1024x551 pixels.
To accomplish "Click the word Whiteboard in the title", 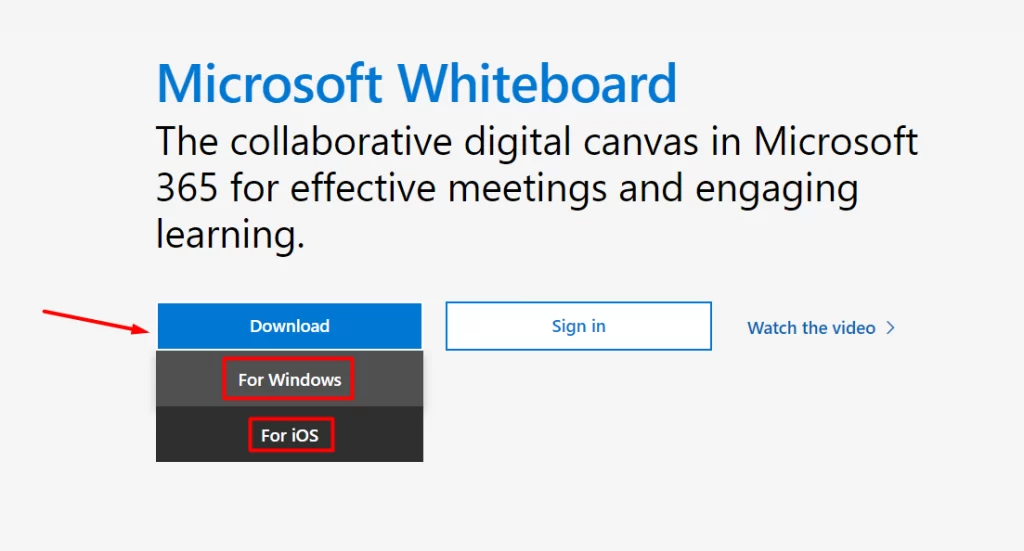I will click(x=537, y=84).
